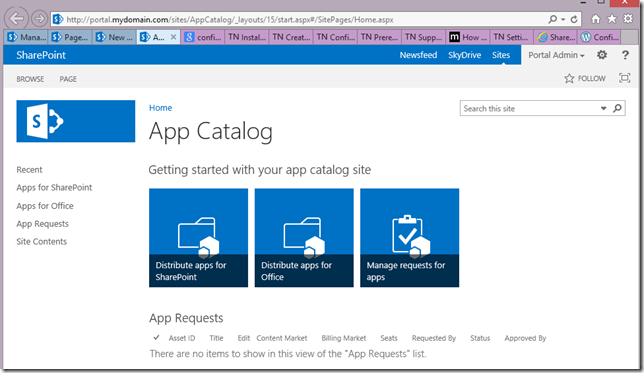Image resolution: width=644 pixels, height=373 pixels.
Task: Sort by Content Market column
Action: click(x=282, y=338)
